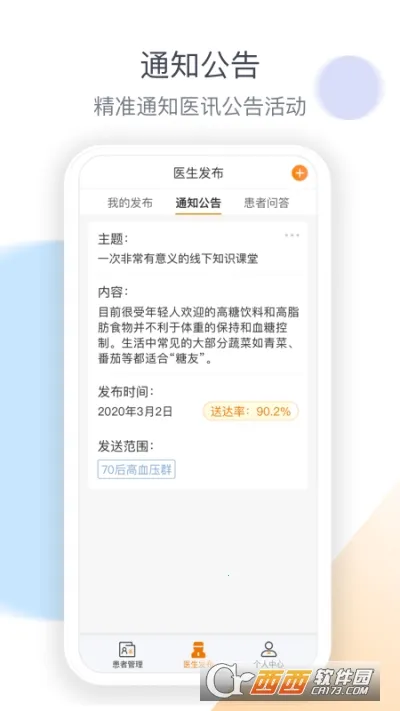The image size is (400, 711).
Task: Tap the 医生发布 page title
Action: (198, 173)
